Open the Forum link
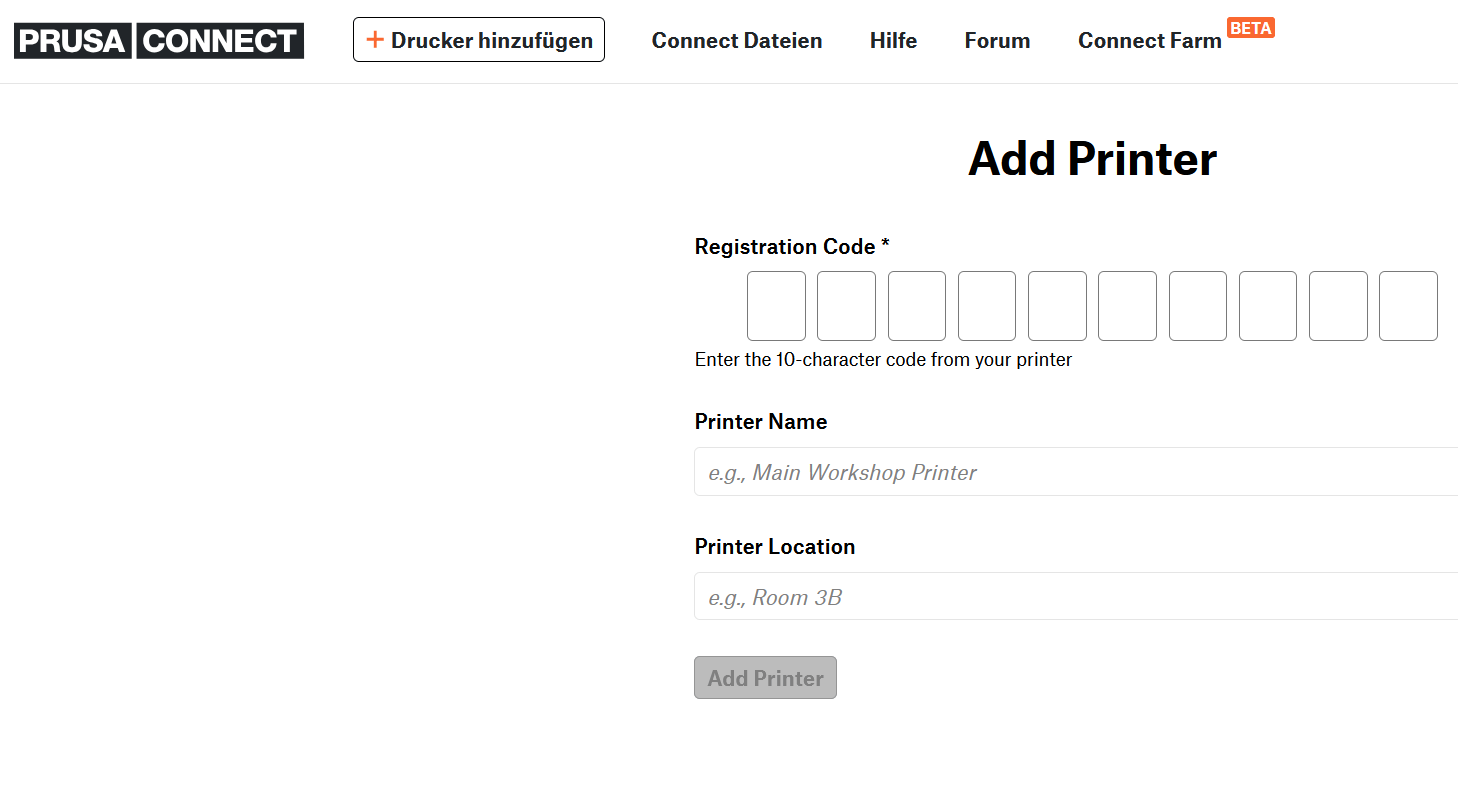 [997, 41]
